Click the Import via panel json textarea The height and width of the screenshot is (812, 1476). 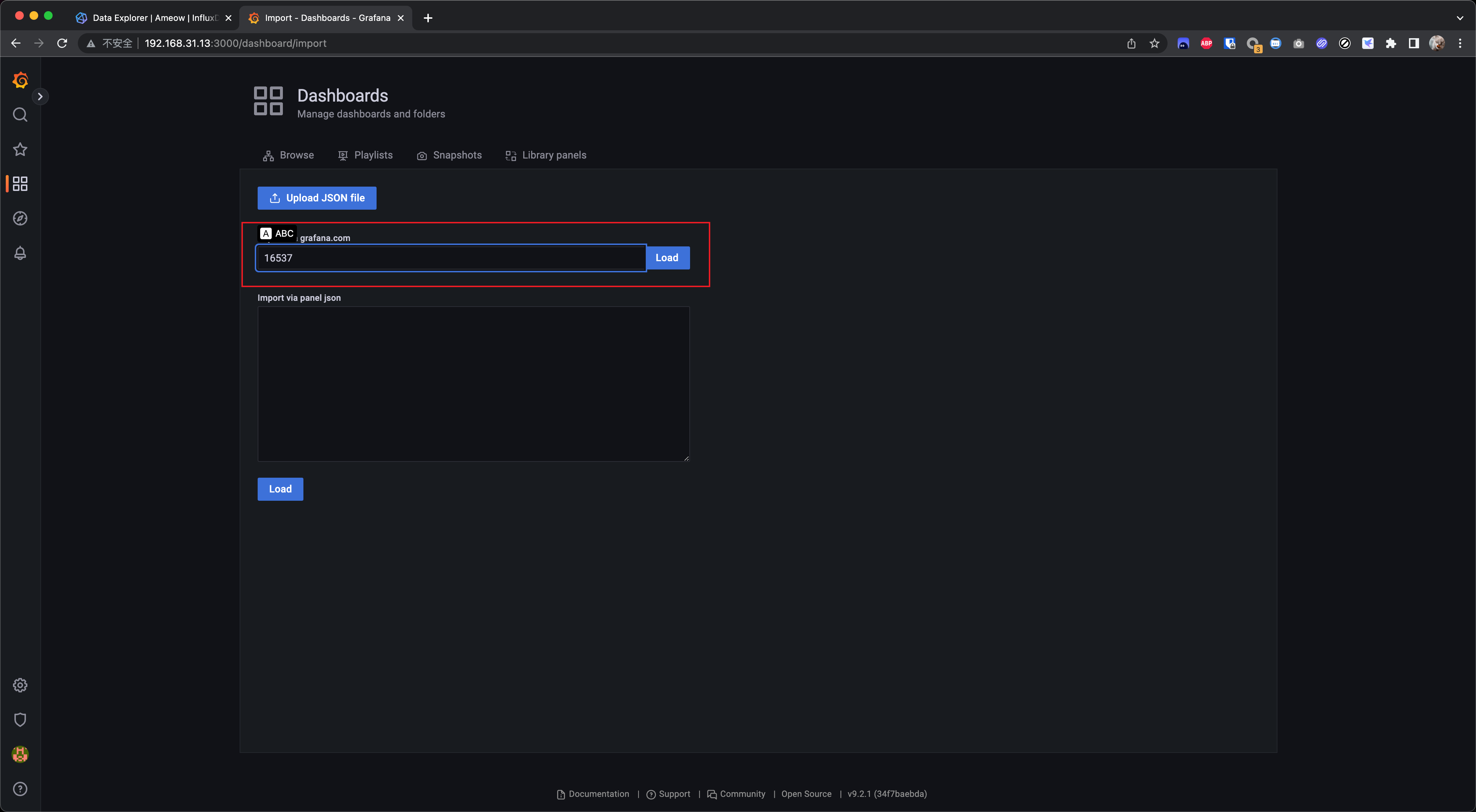click(473, 384)
